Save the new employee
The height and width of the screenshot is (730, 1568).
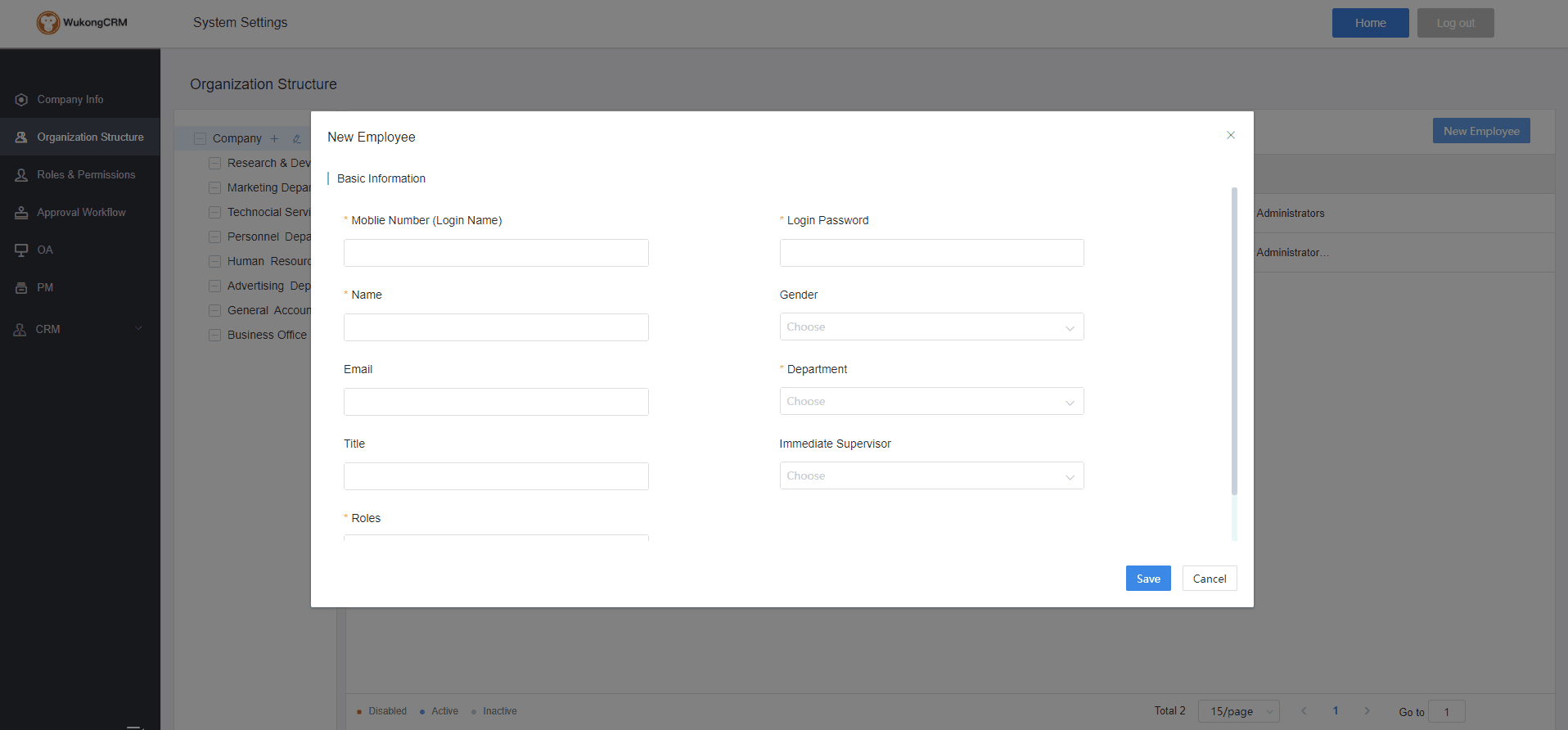click(x=1148, y=579)
